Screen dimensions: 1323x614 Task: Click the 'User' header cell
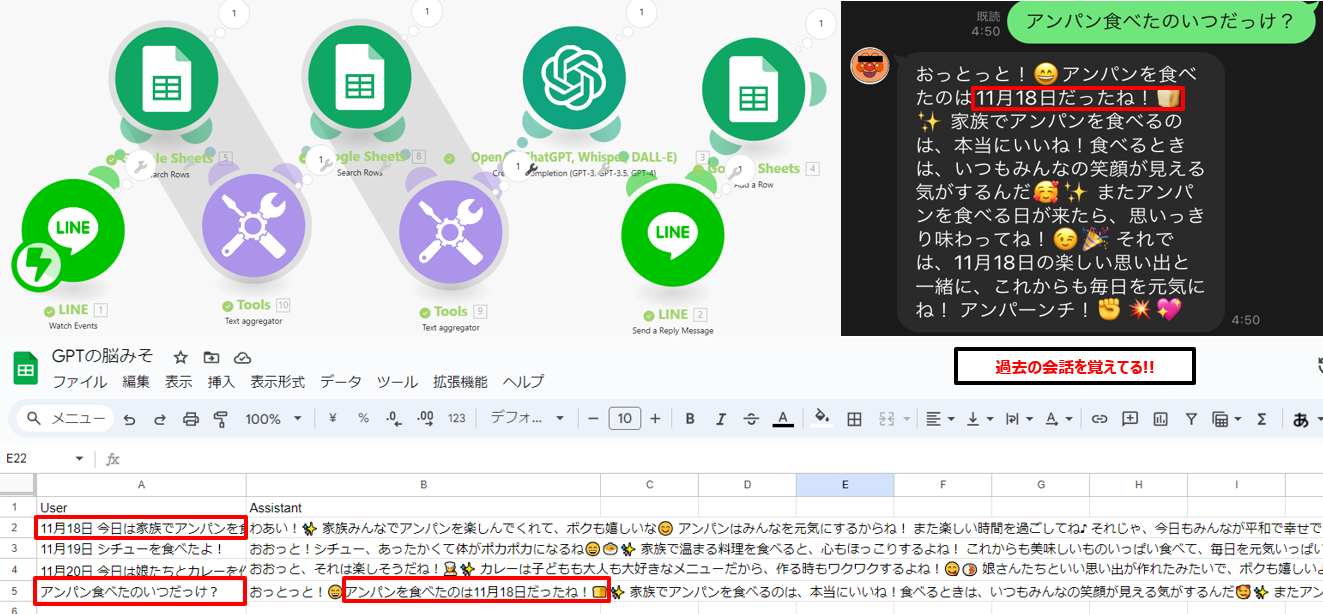coord(141,506)
